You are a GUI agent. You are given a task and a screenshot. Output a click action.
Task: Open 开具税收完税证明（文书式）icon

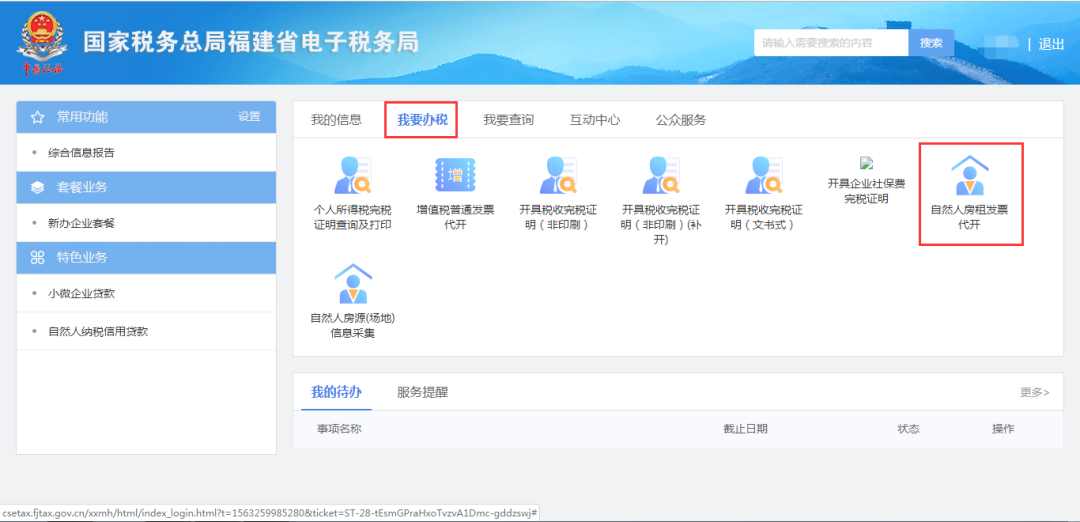(763, 176)
